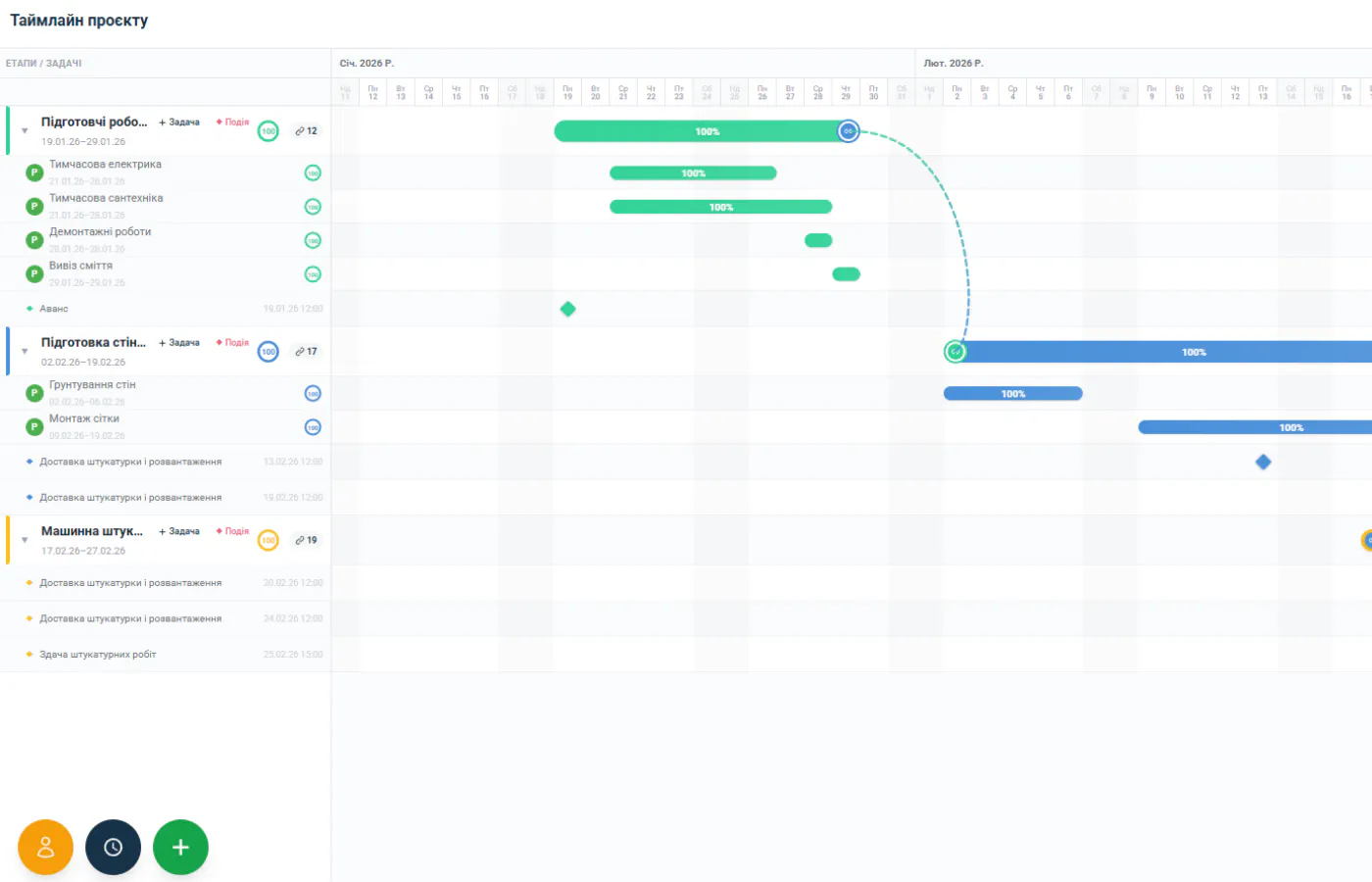
Task: Click the 100 progress ring of Машинна штукатурка
Action: point(269,540)
